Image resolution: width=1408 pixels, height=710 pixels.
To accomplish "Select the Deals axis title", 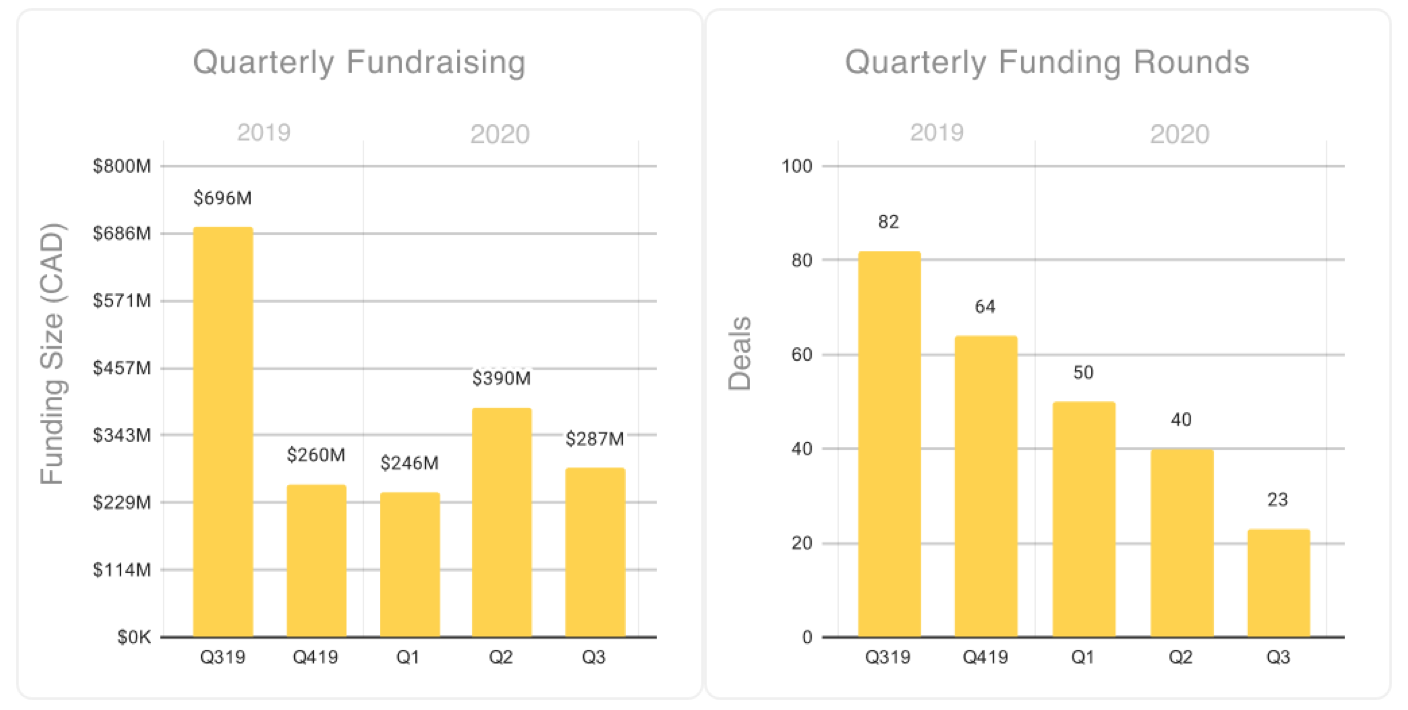I will point(740,353).
